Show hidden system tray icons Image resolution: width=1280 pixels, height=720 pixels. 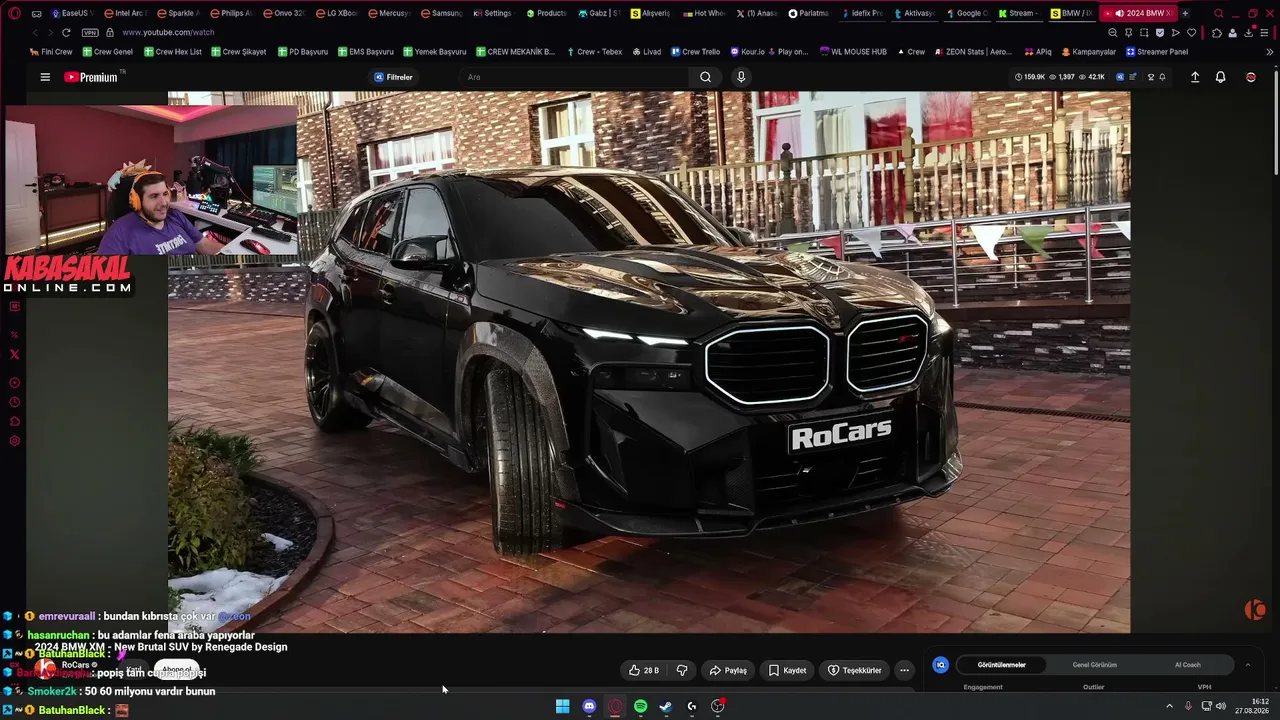(x=1170, y=706)
